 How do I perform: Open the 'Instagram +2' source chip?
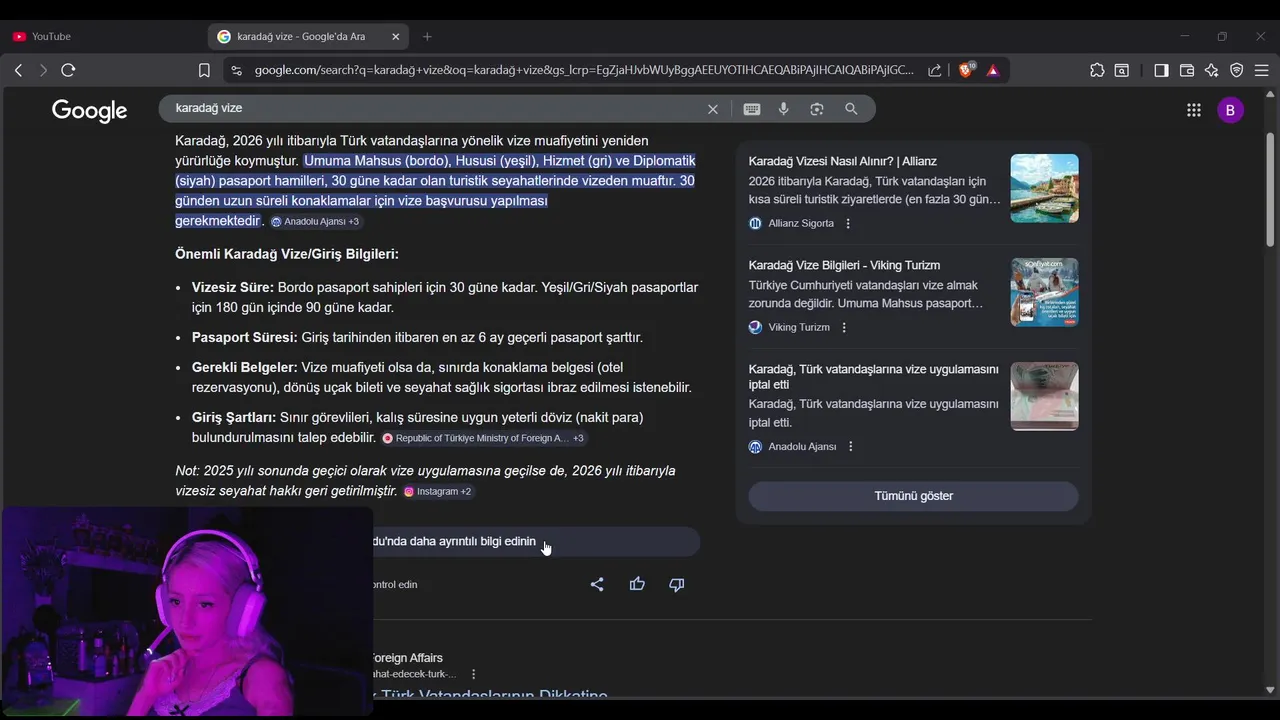[438, 492]
